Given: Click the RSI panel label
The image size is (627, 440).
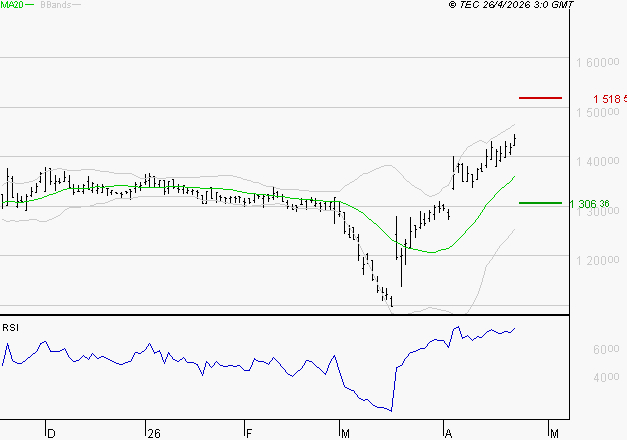Looking at the screenshot, I should [10, 327].
